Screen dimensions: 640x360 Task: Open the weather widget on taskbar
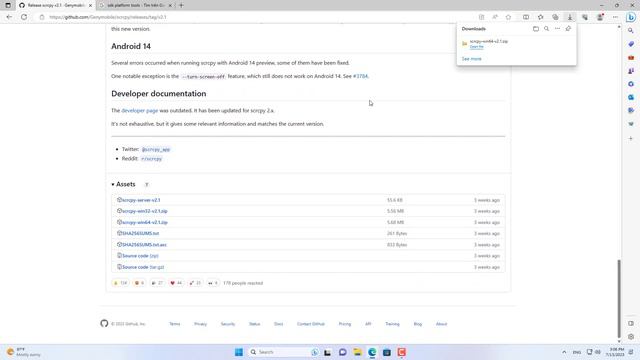pos(24,352)
